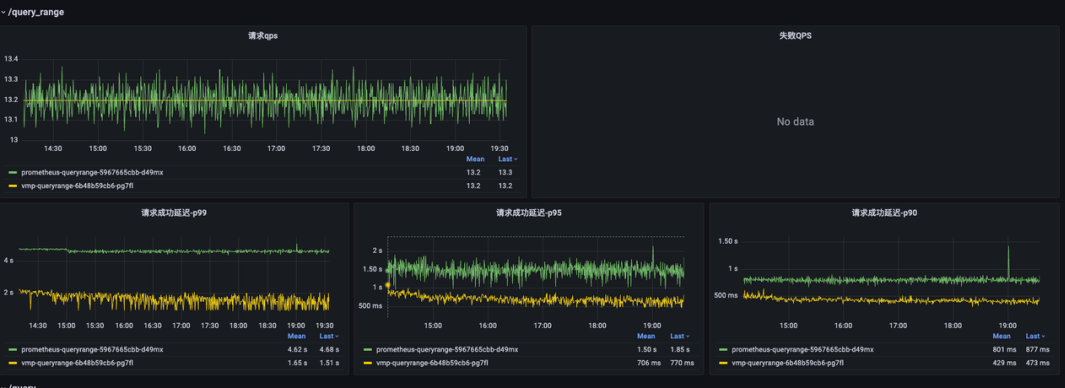Click the 801 ms mean value
This screenshot has height=388, width=1065.
pos(1004,349)
